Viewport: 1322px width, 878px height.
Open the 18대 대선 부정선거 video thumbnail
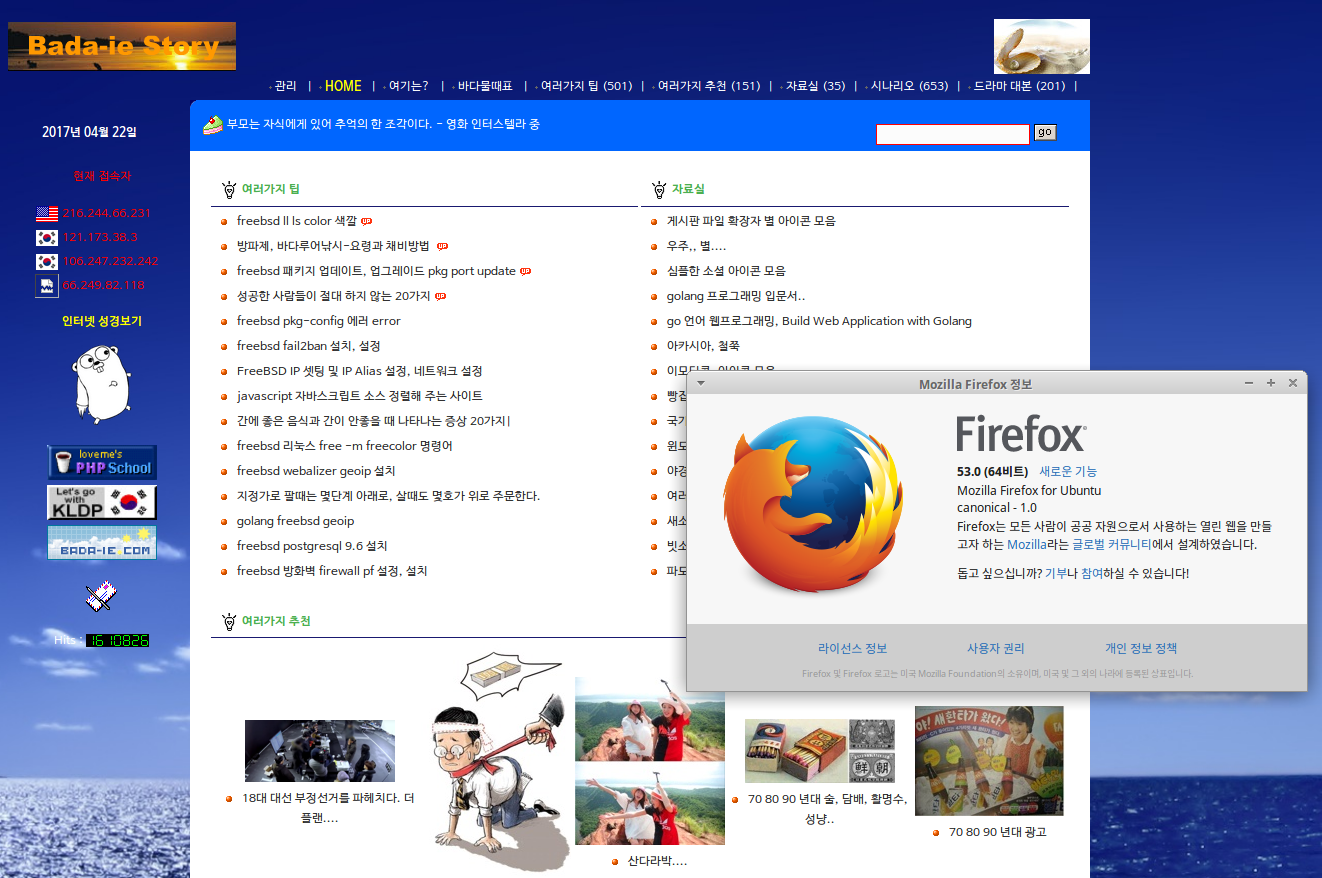(x=320, y=751)
